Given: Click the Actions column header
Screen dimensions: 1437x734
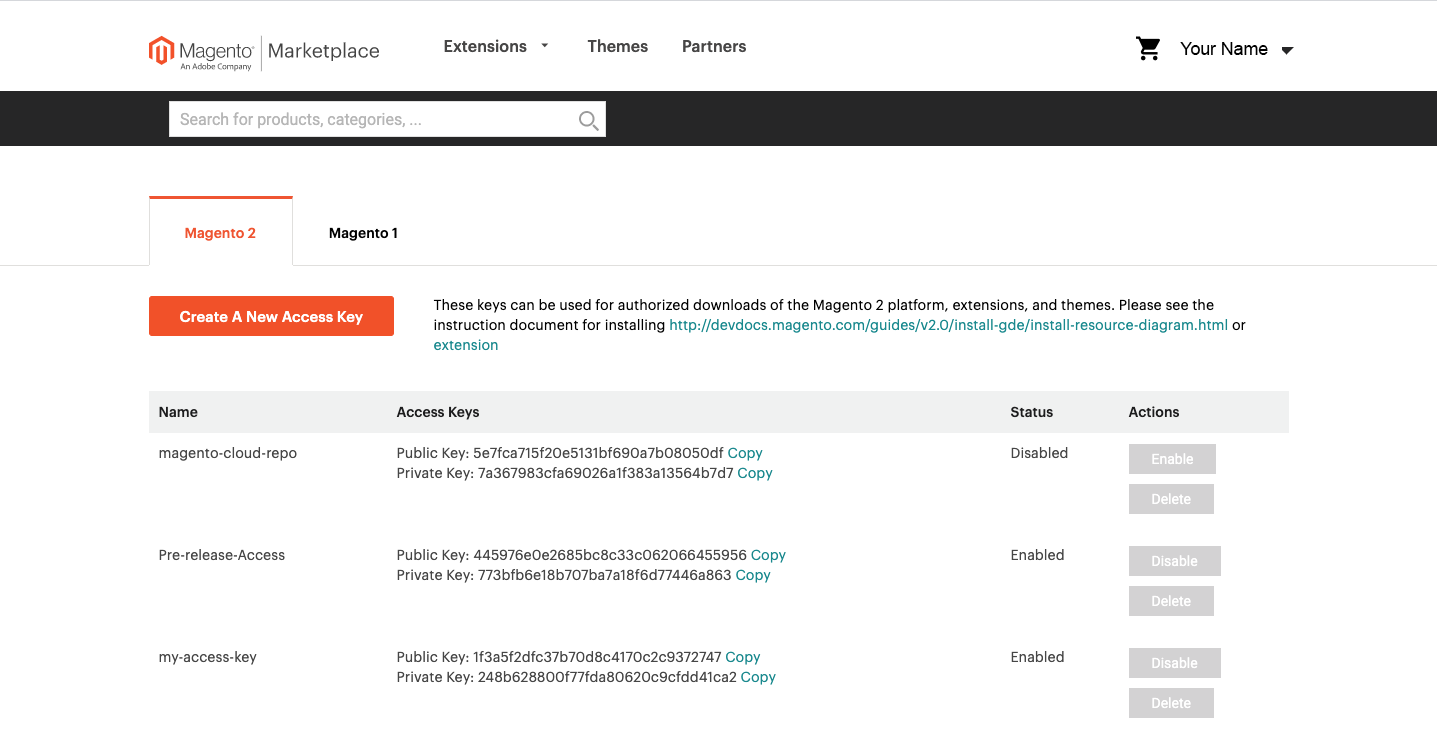Looking at the screenshot, I should pos(1154,412).
